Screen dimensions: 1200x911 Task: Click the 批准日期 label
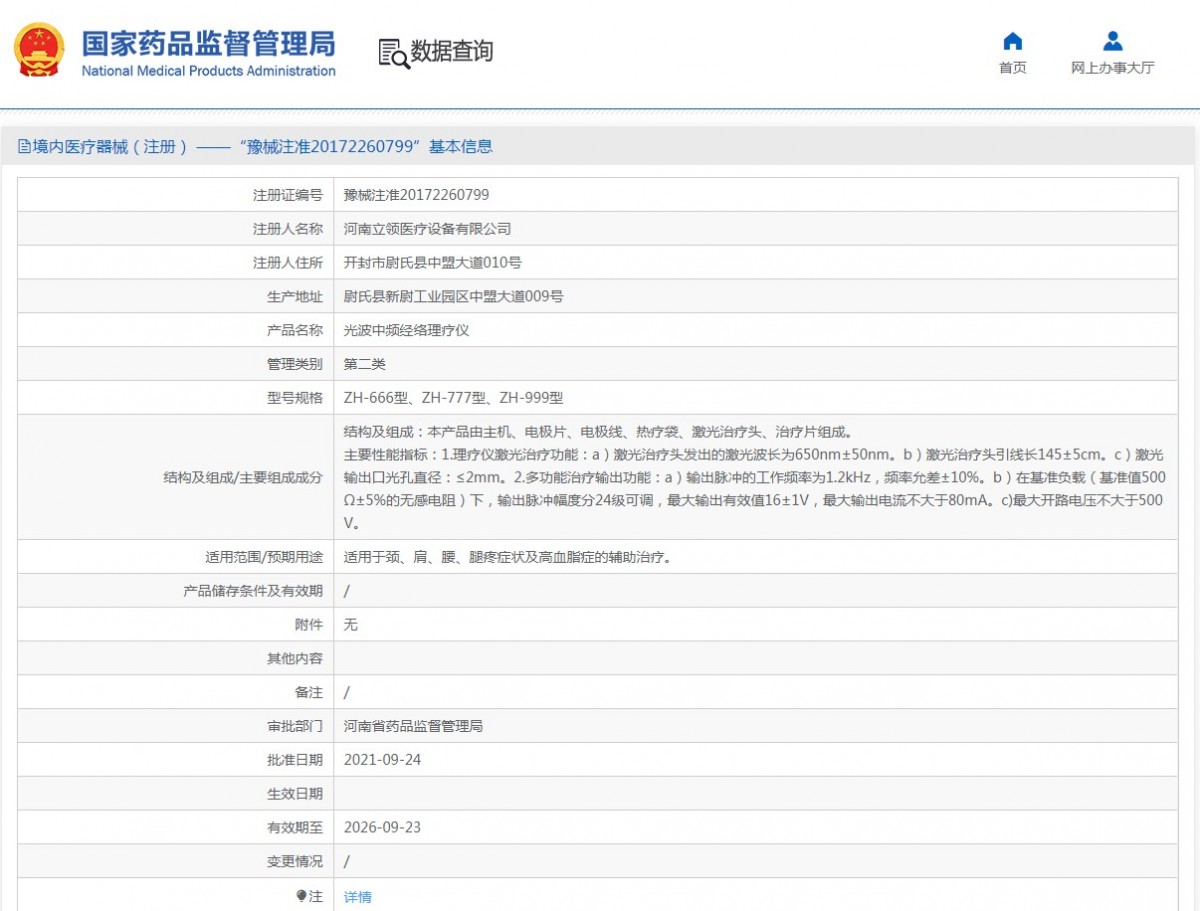[295, 760]
